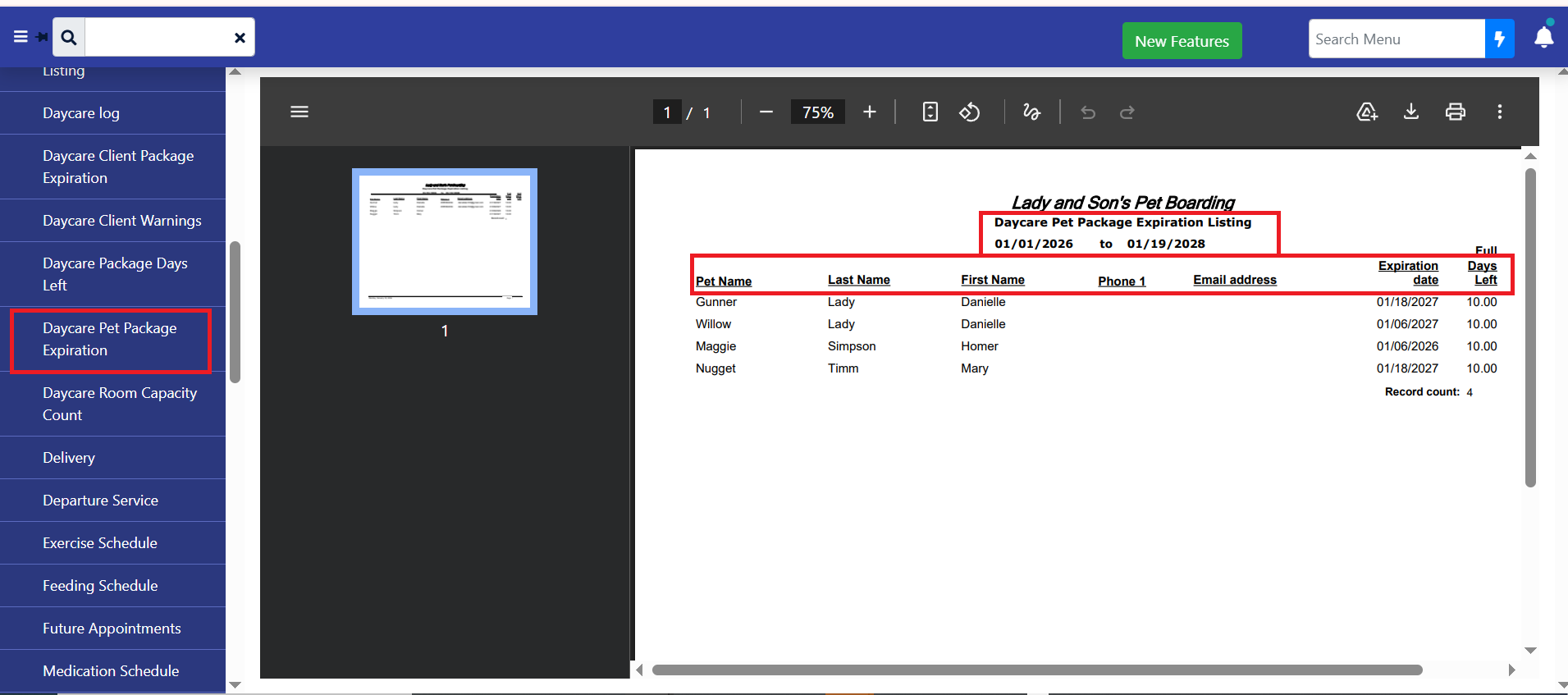This screenshot has width=1568, height=695.
Task: Open the Feeding Schedule report
Action: tap(100, 585)
